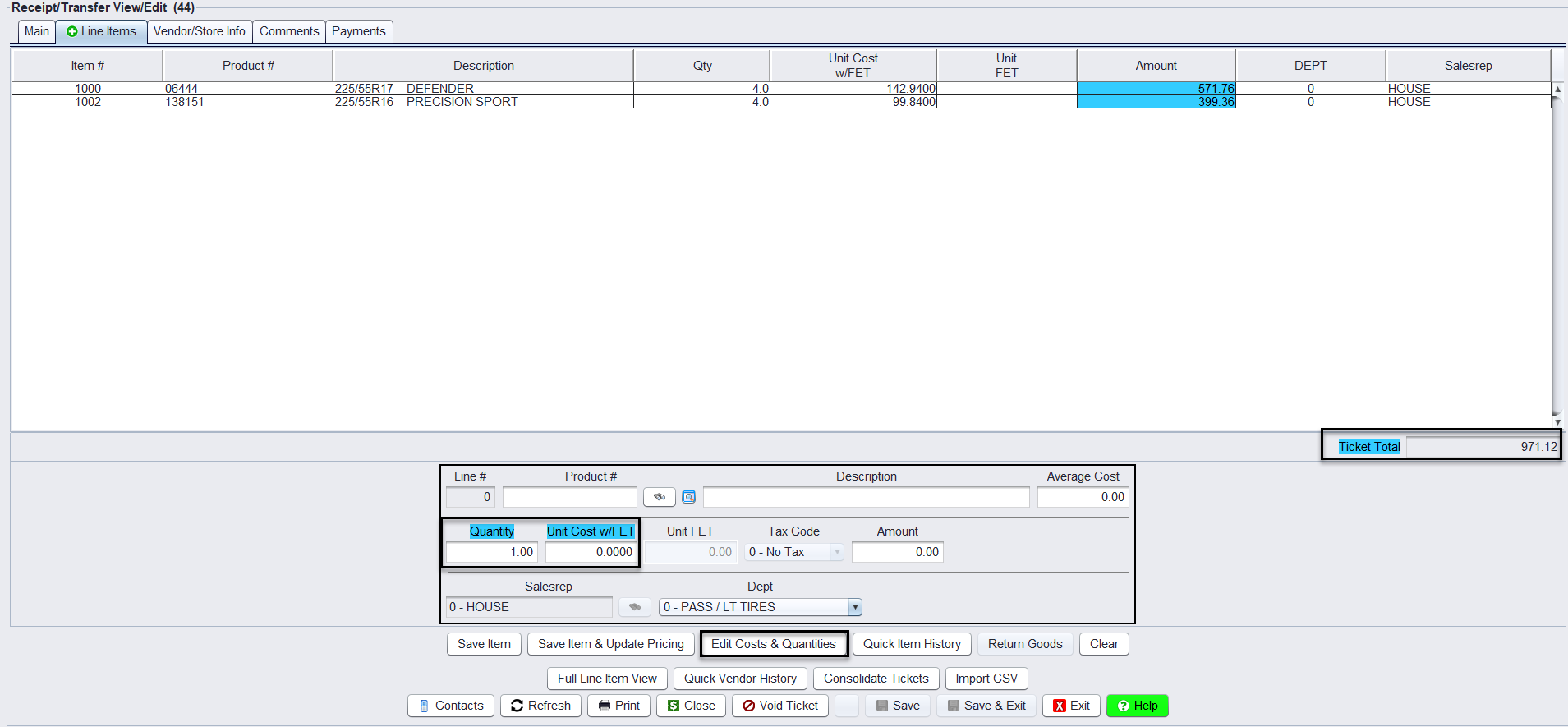Click the salesrep lookup binoculars button
The width and height of the screenshot is (1568, 727).
(634, 607)
